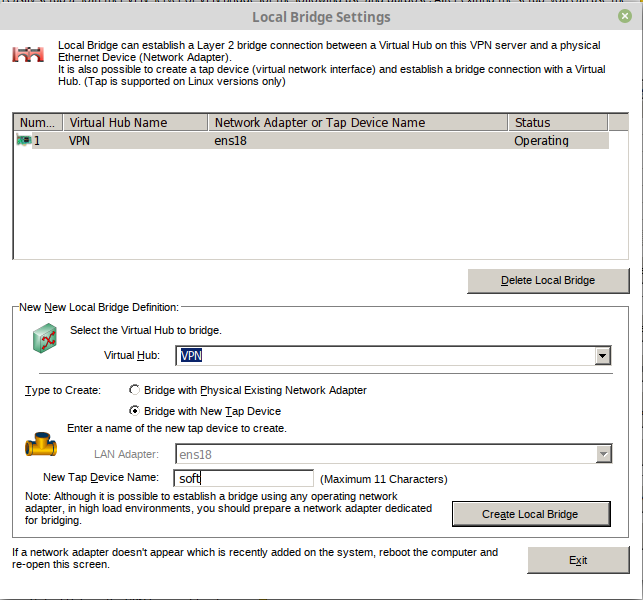Select the ens18 bridge row in list
The image size is (643, 600).
coord(312,141)
